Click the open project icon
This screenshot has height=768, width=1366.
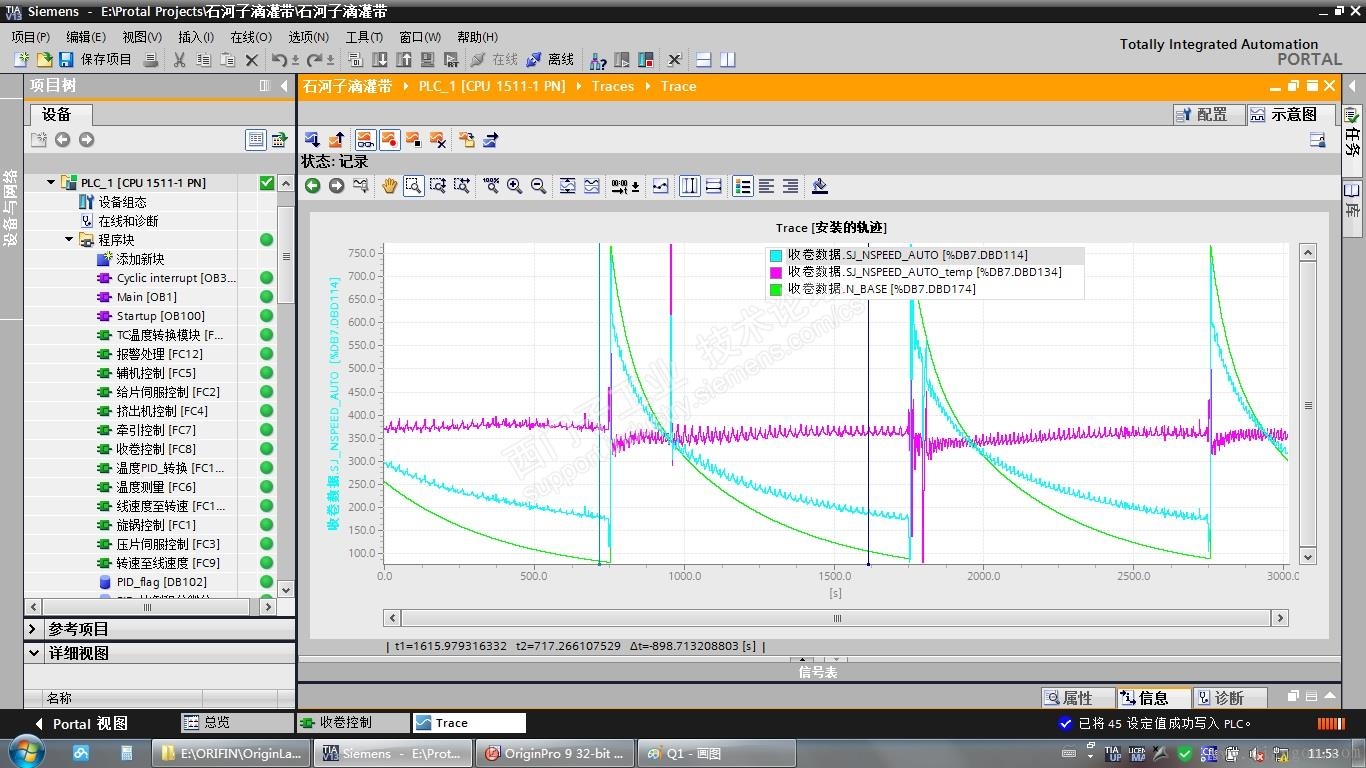point(44,60)
